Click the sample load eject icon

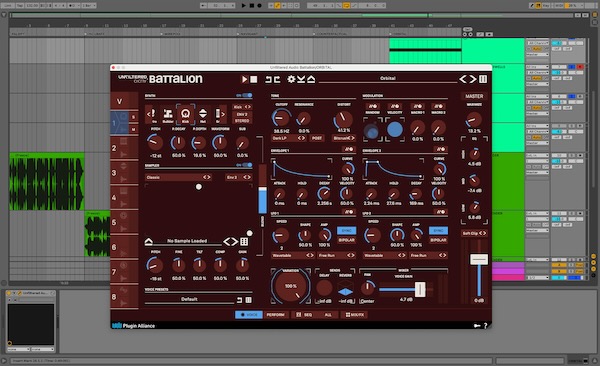pyautogui.click(x=149, y=242)
